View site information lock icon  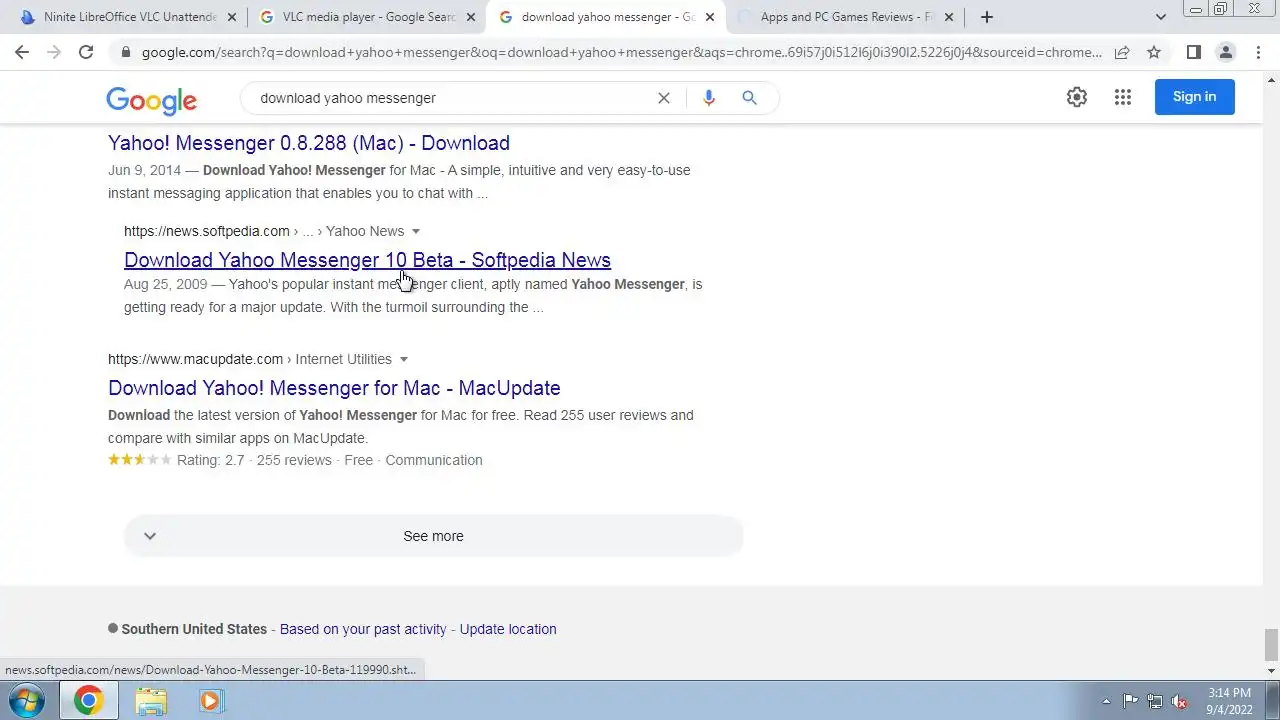(125, 52)
